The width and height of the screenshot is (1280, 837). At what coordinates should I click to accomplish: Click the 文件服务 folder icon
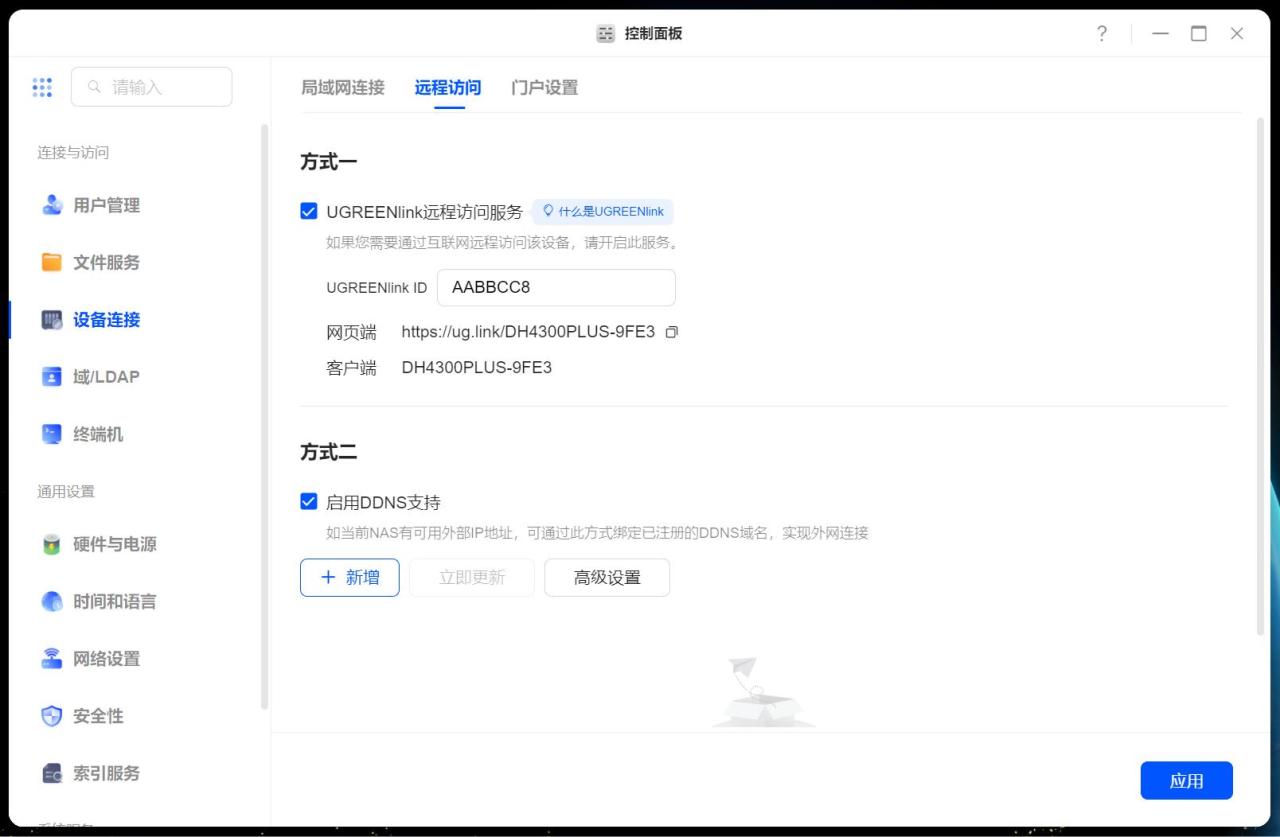tap(52, 262)
